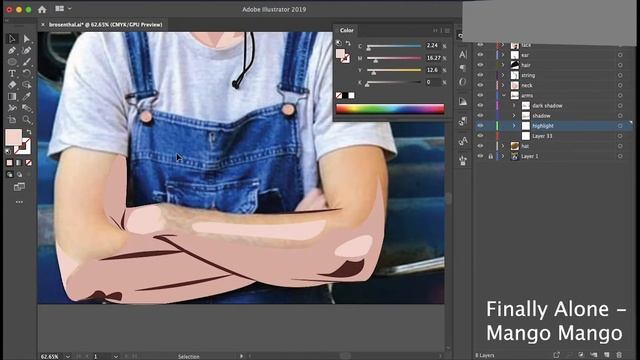
Task: Select the Gradient tool
Action: tap(12, 96)
